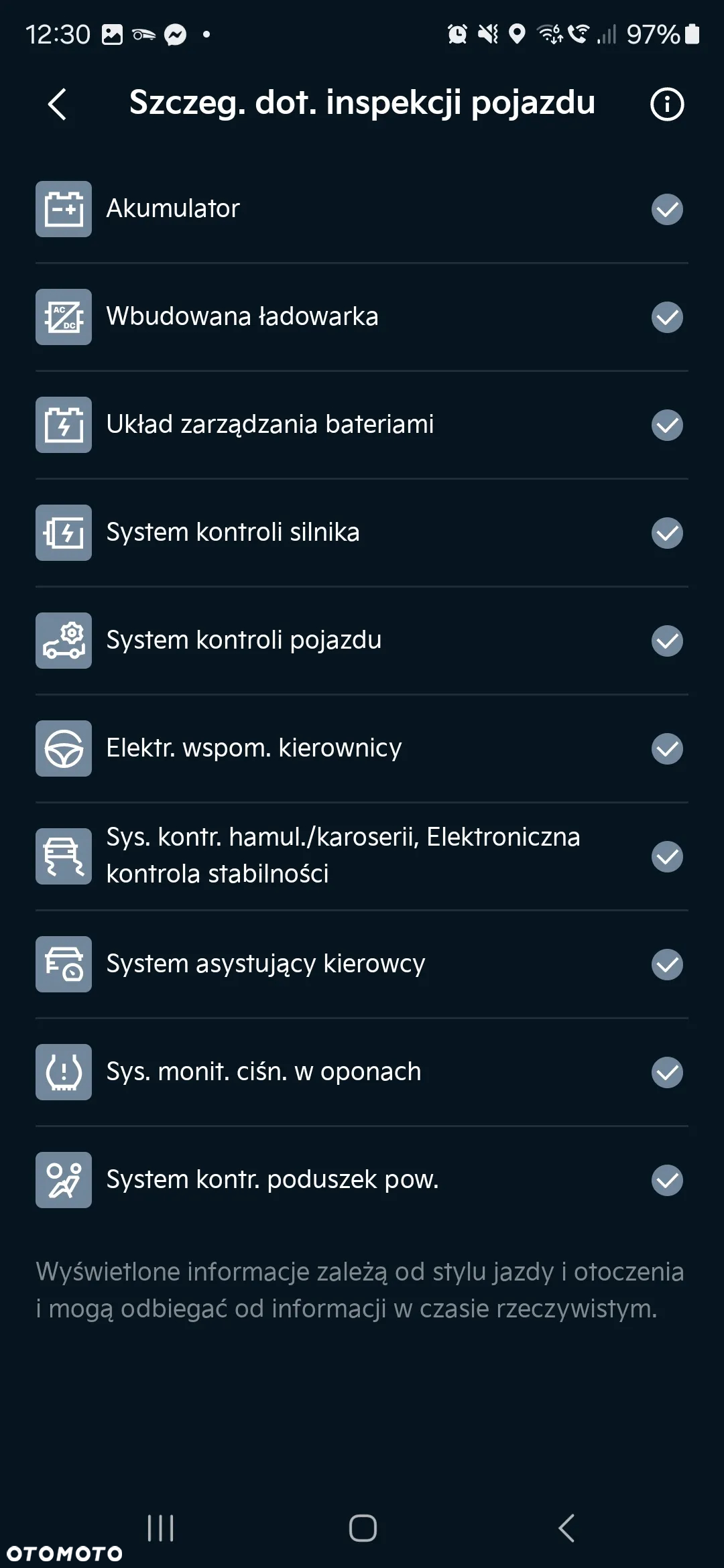Open the Wbudowana ładowarka entry

tap(362, 317)
